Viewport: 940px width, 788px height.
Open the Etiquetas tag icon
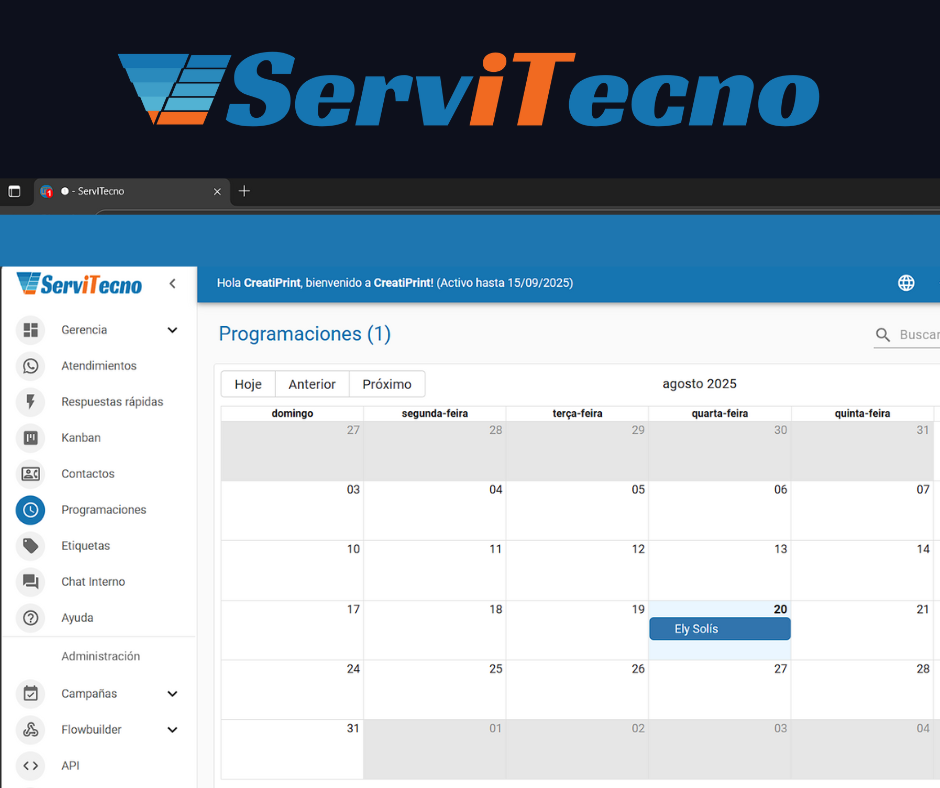pyautogui.click(x=31, y=546)
